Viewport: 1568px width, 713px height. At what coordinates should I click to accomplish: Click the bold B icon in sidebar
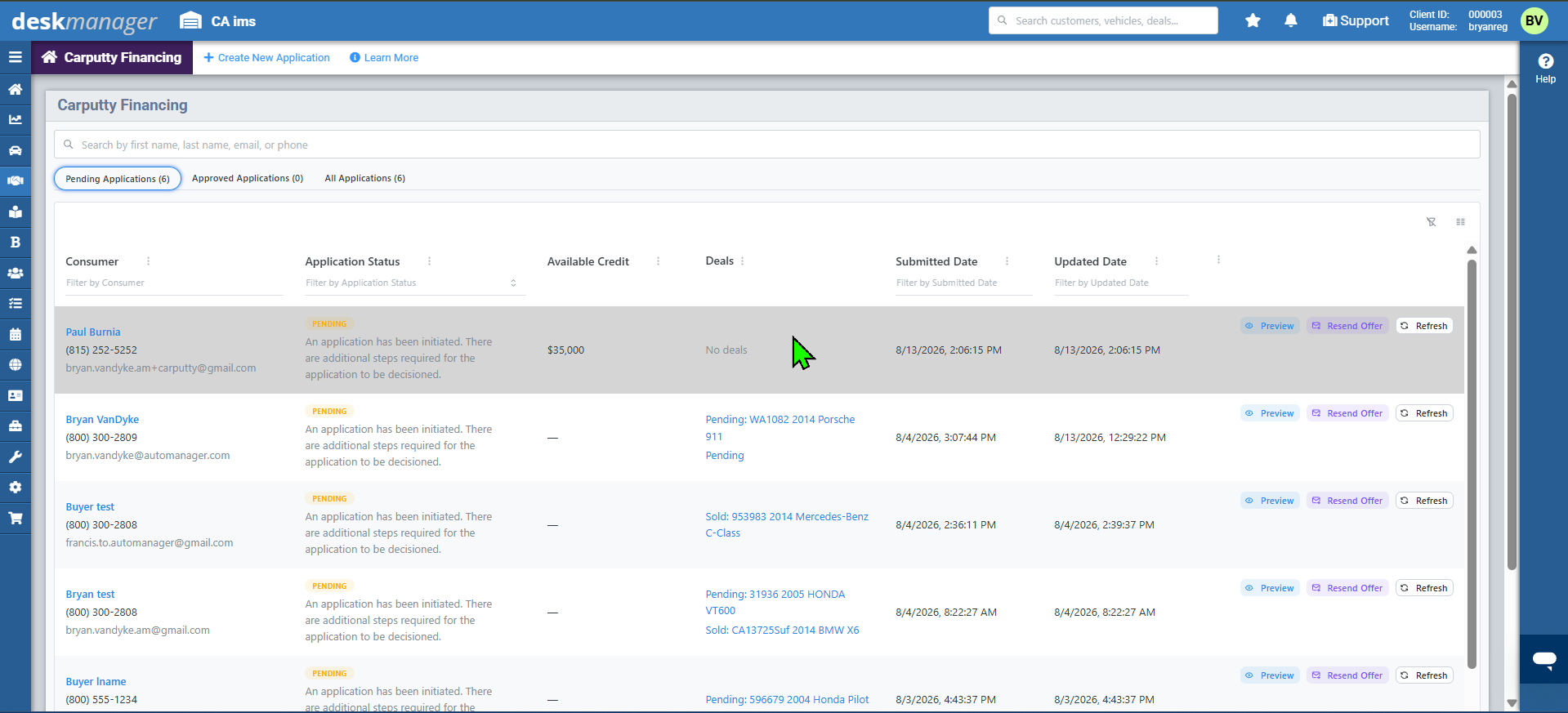click(15, 242)
